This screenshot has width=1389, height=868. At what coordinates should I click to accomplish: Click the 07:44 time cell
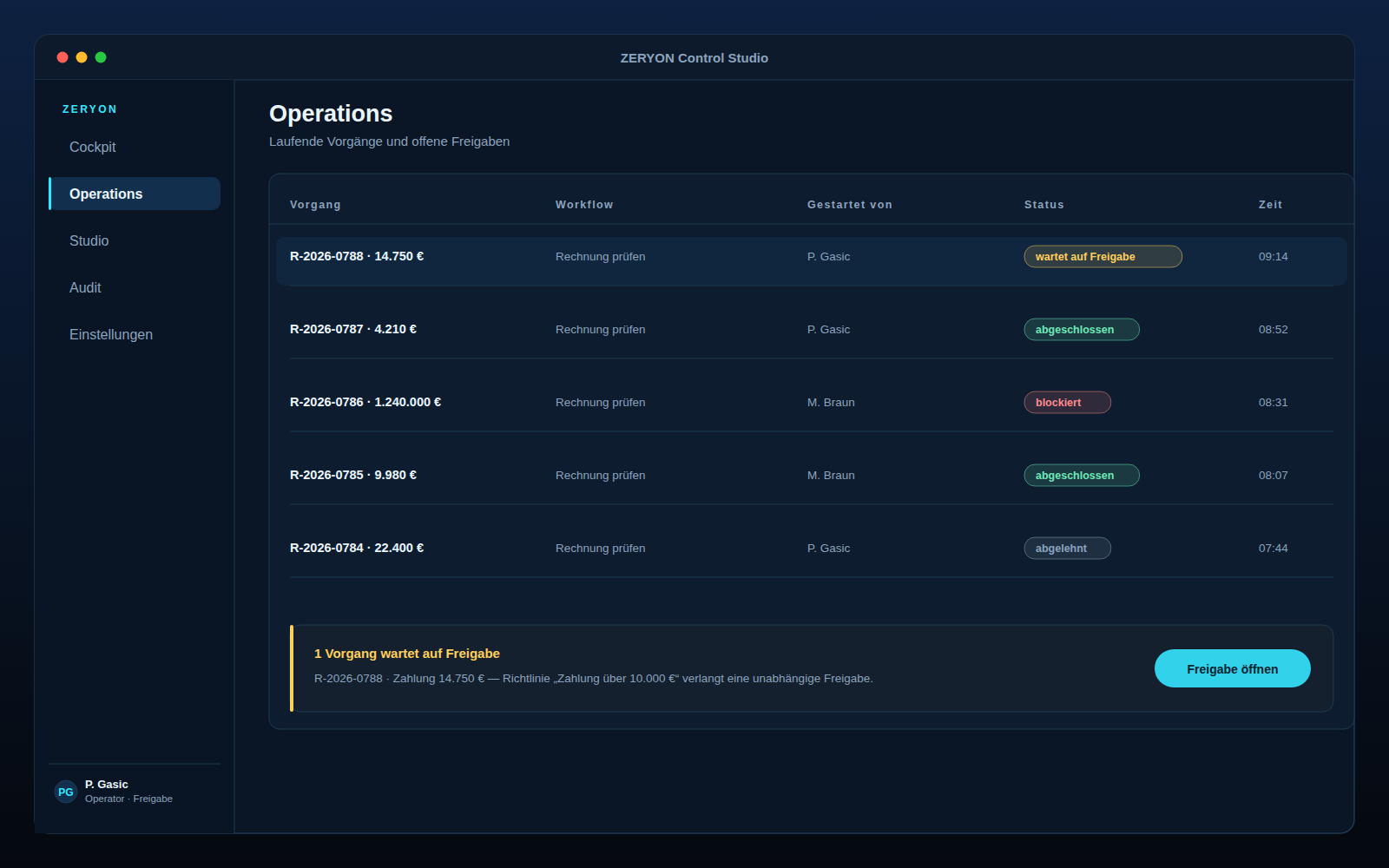coord(1273,549)
